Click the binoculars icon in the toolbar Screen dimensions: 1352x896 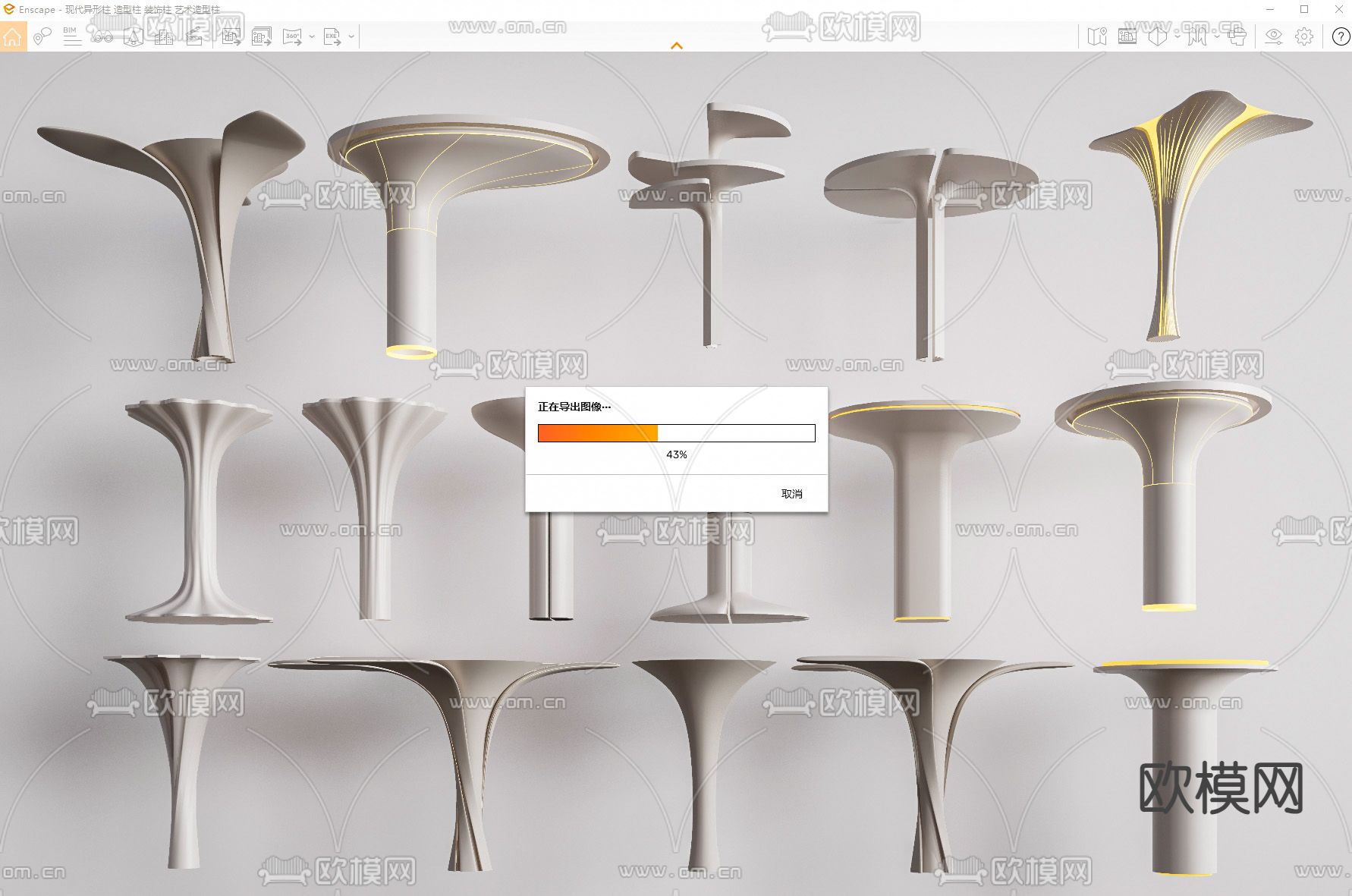pyautogui.click(x=102, y=36)
